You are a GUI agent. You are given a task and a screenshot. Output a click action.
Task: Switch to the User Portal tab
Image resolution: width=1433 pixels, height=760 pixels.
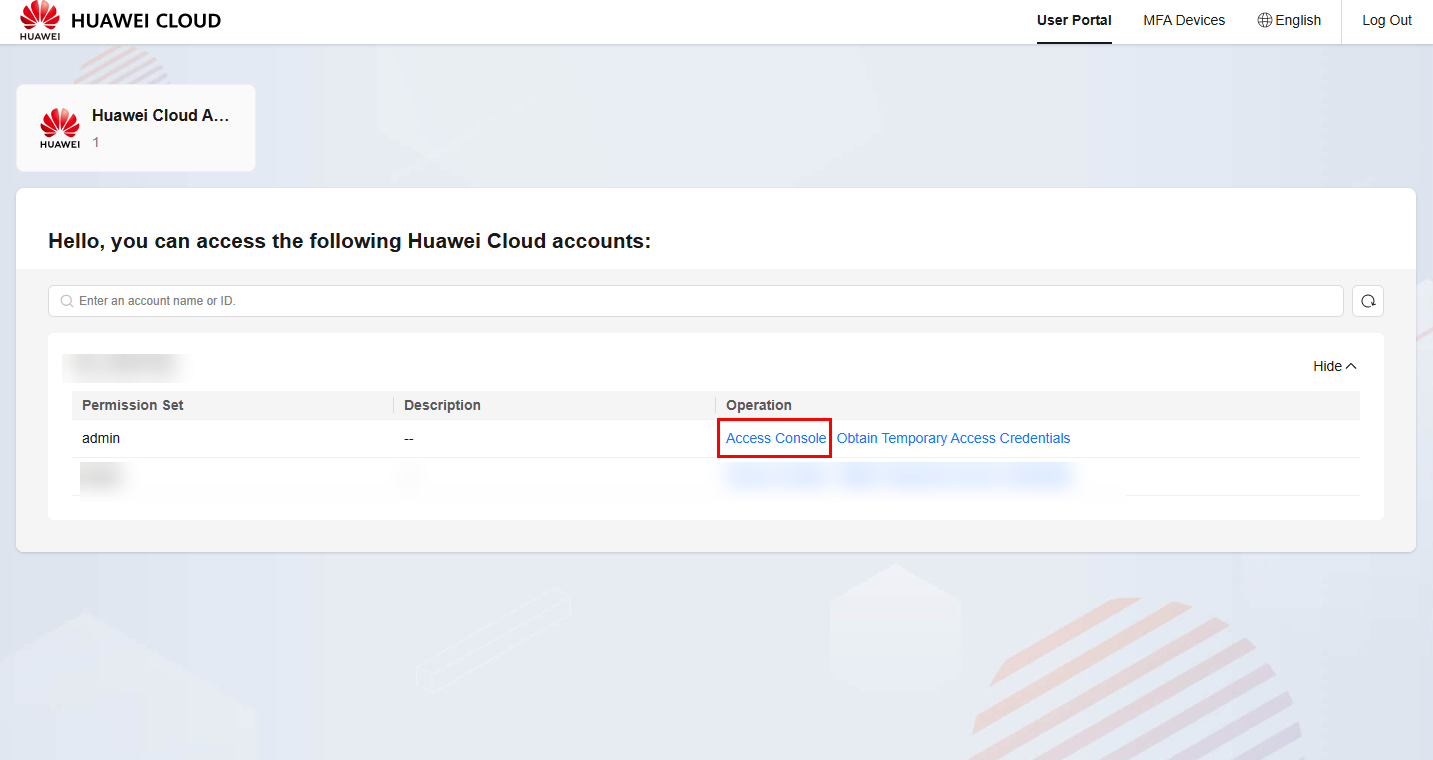pyautogui.click(x=1074, y=21)
